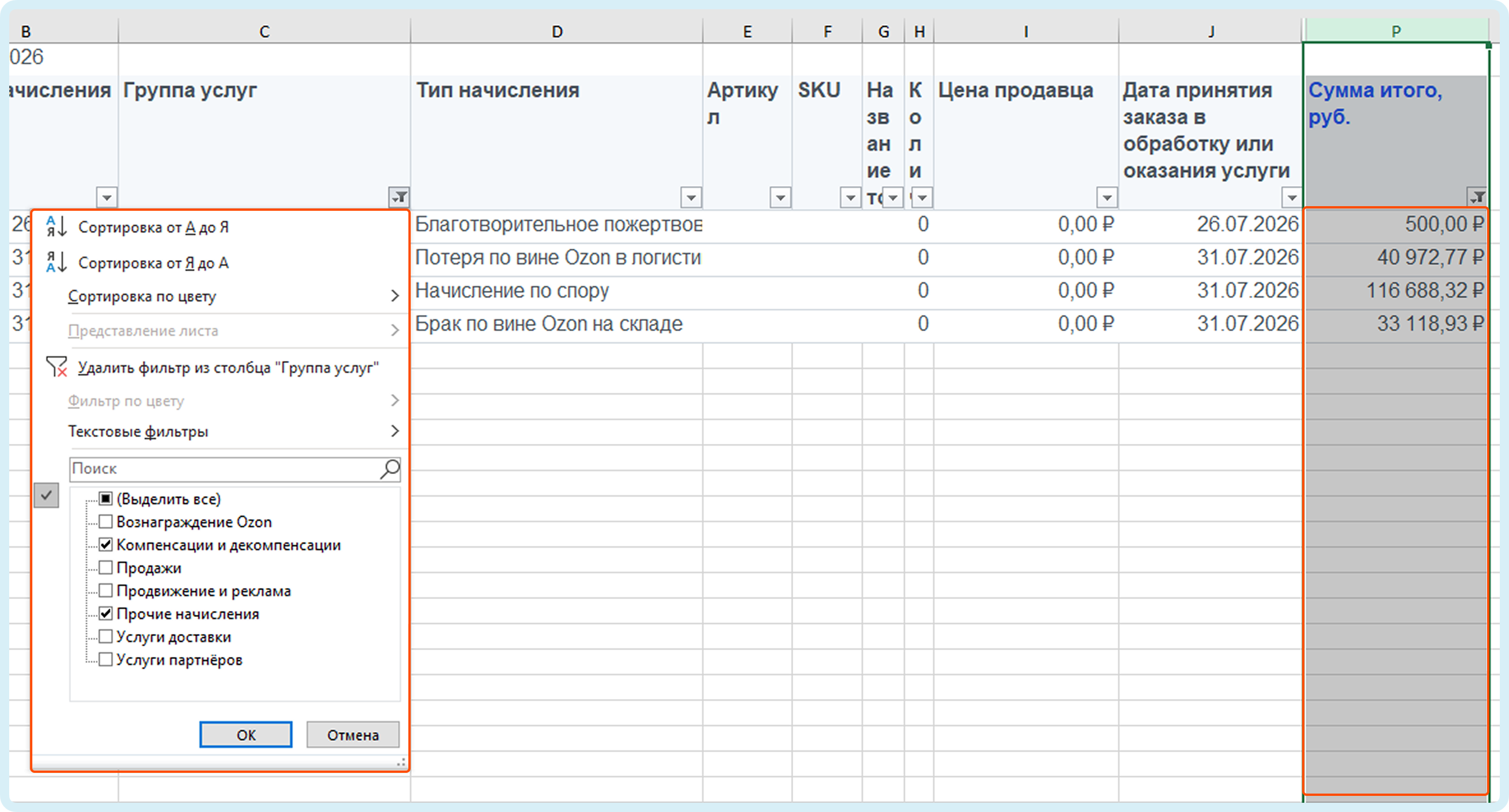Open active filter button in Группа услуг column
Screen dimensions: 1509x812
tap(399, 197)
